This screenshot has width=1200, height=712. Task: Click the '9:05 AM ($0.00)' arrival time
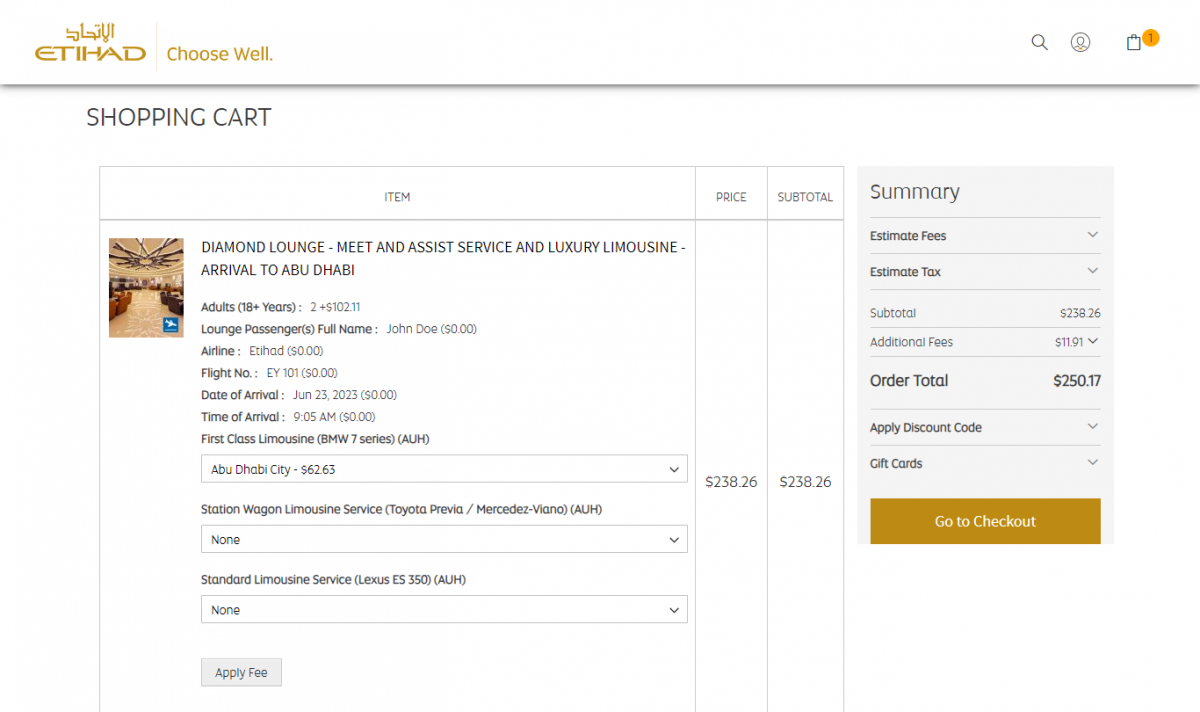(x=334, y=417)
